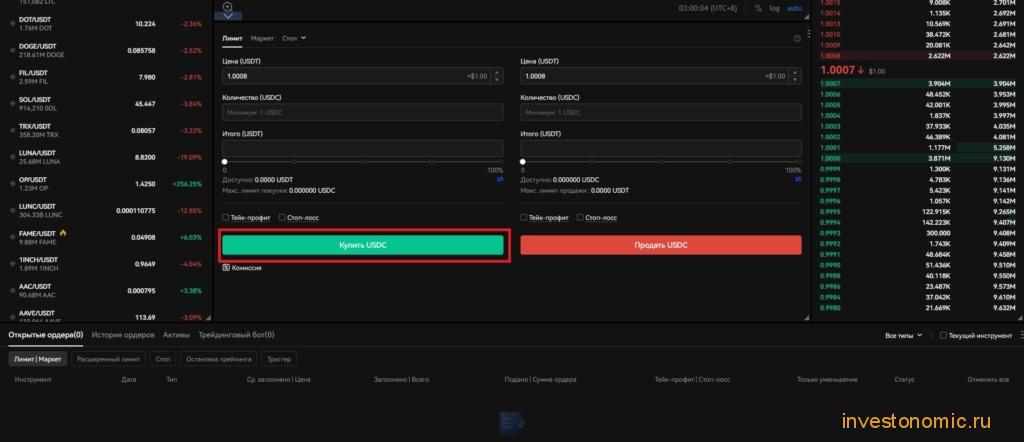
Task: Select the Триггер filter
Action: 280,359
